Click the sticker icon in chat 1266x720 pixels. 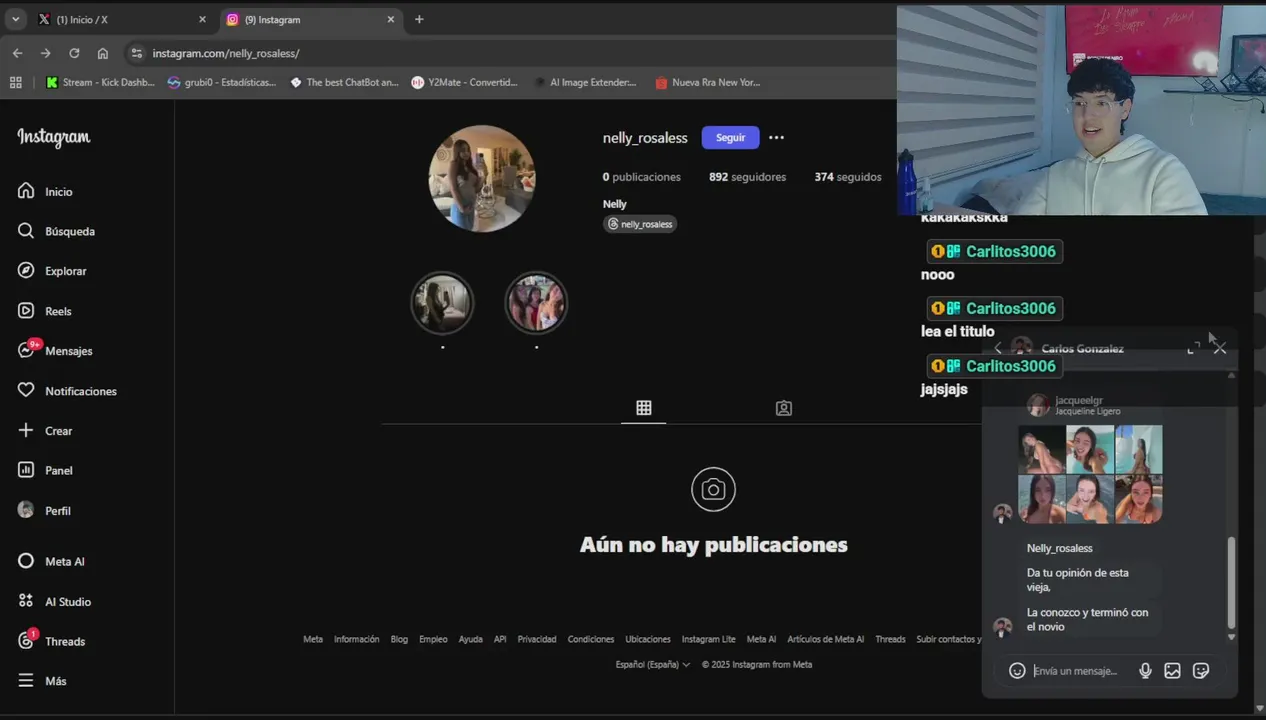tap(1201, 671)
